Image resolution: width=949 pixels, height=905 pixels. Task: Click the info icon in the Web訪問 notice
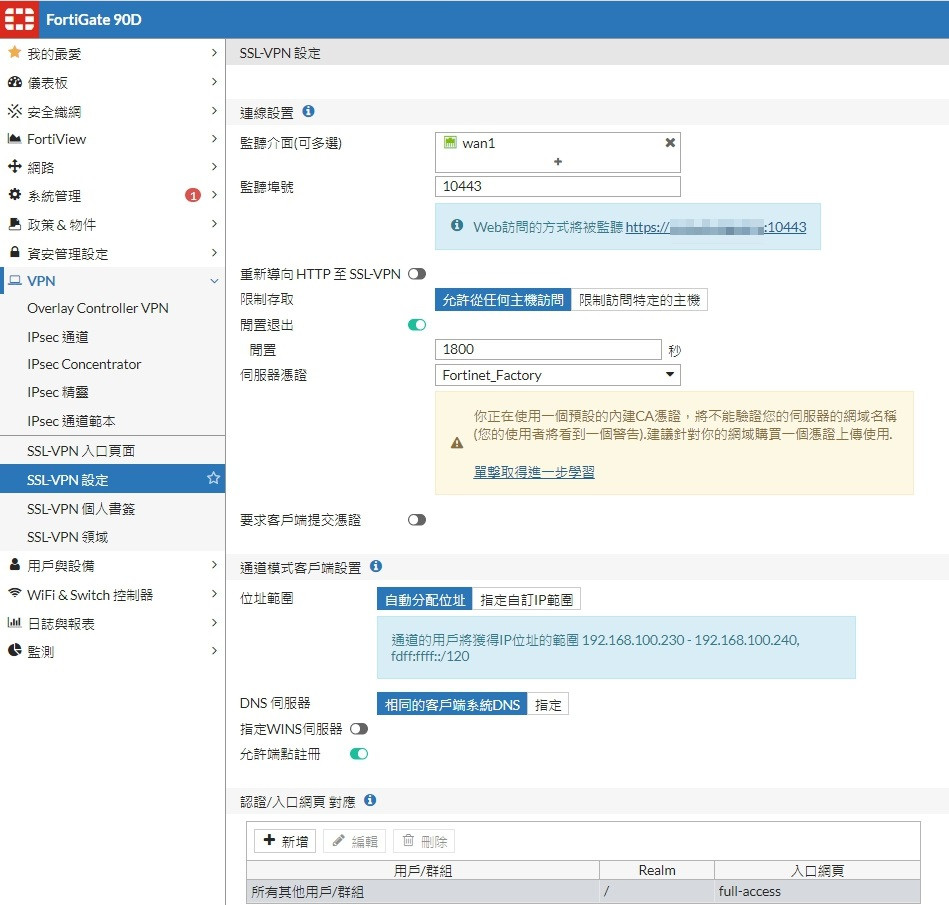[457, 226]
